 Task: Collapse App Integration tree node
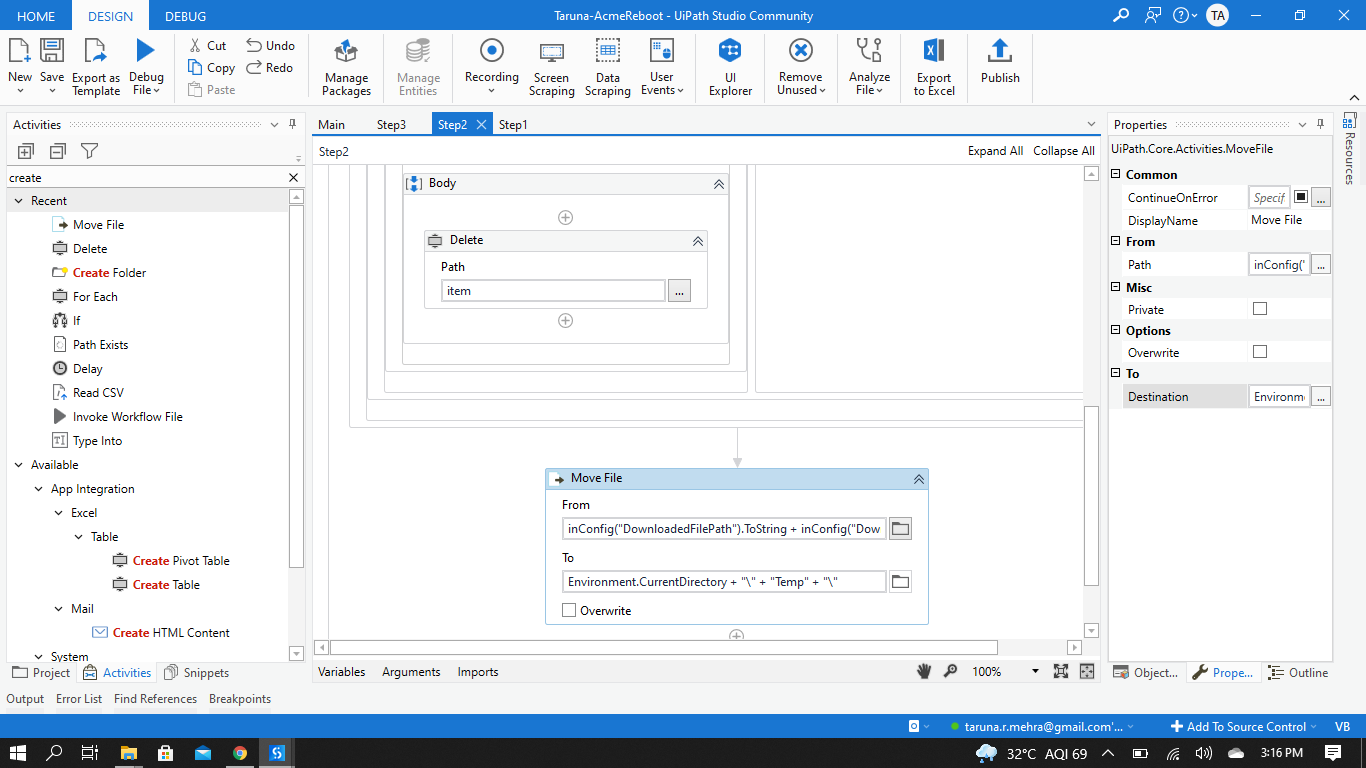[39, 489]
